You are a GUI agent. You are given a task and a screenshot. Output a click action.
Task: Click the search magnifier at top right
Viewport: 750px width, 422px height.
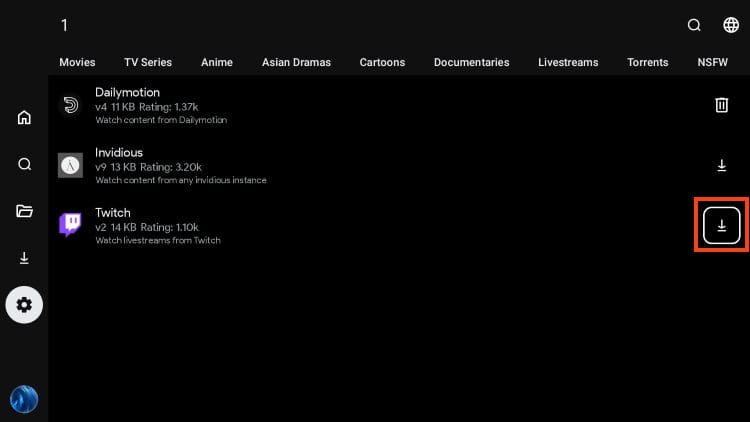point(694,25)
